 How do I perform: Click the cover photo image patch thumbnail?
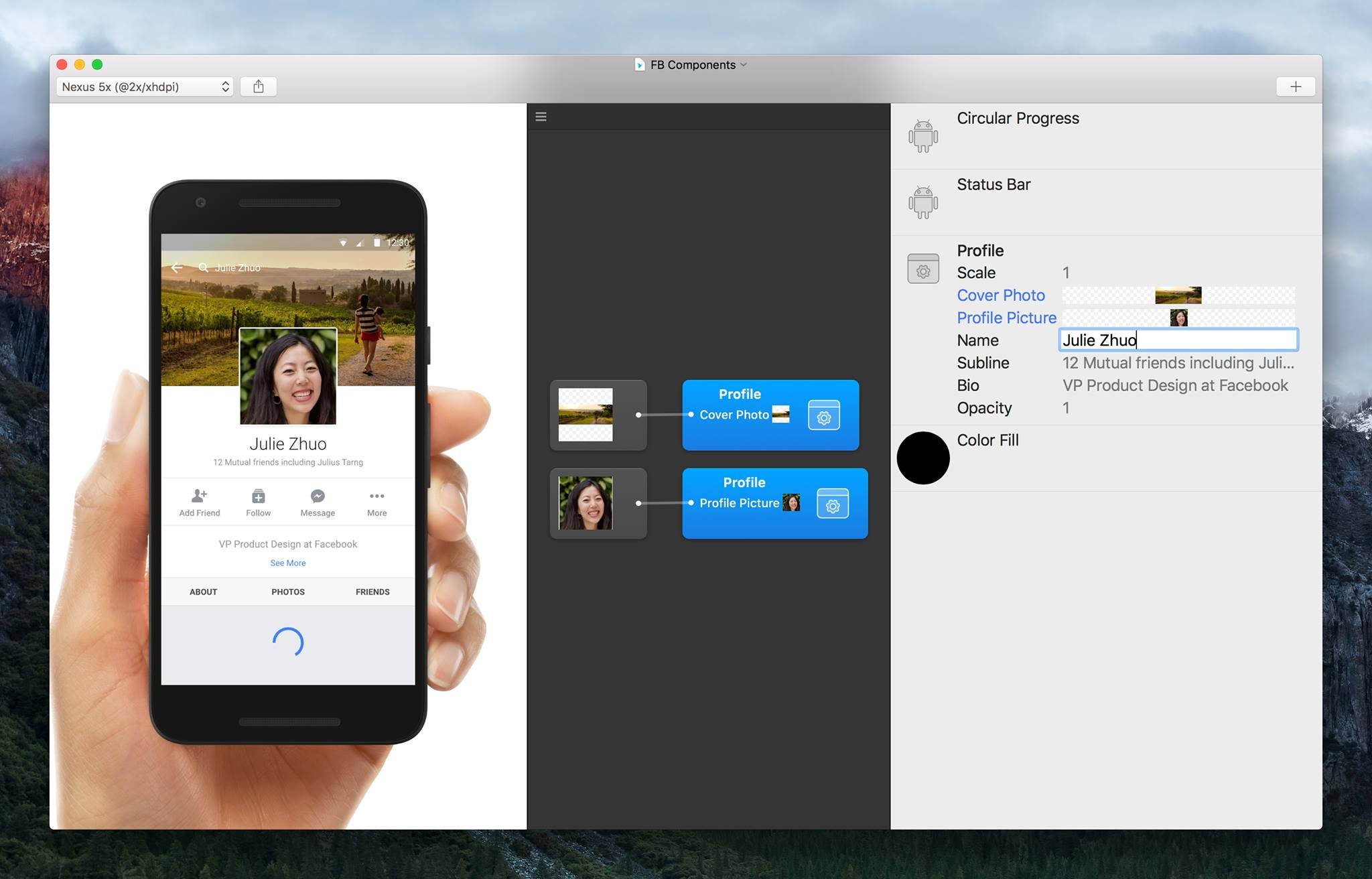coord(586,415)
